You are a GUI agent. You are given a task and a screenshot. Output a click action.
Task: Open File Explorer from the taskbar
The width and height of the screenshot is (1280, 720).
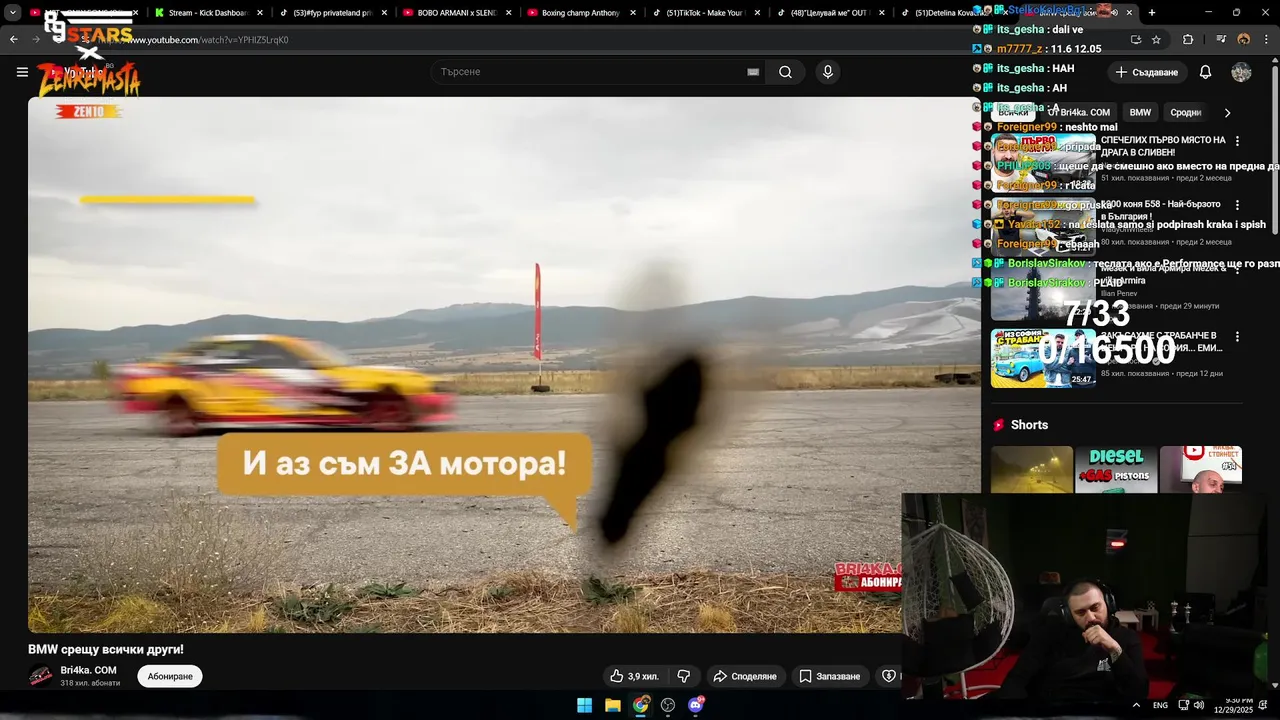click(x=613, y=705)
